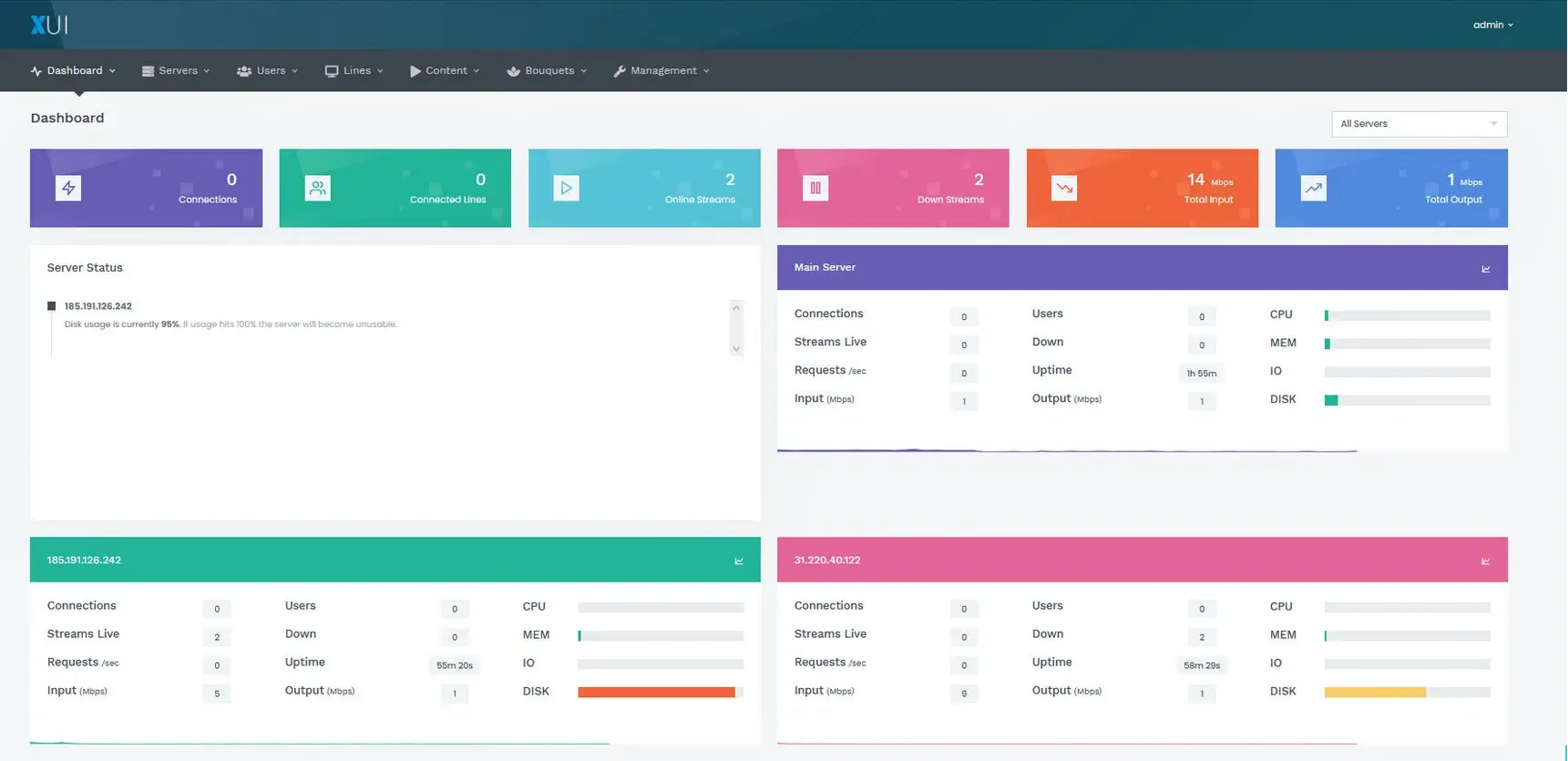Open the Management menu
Screen dimensions: 1568x761
[x=661, y=71]
